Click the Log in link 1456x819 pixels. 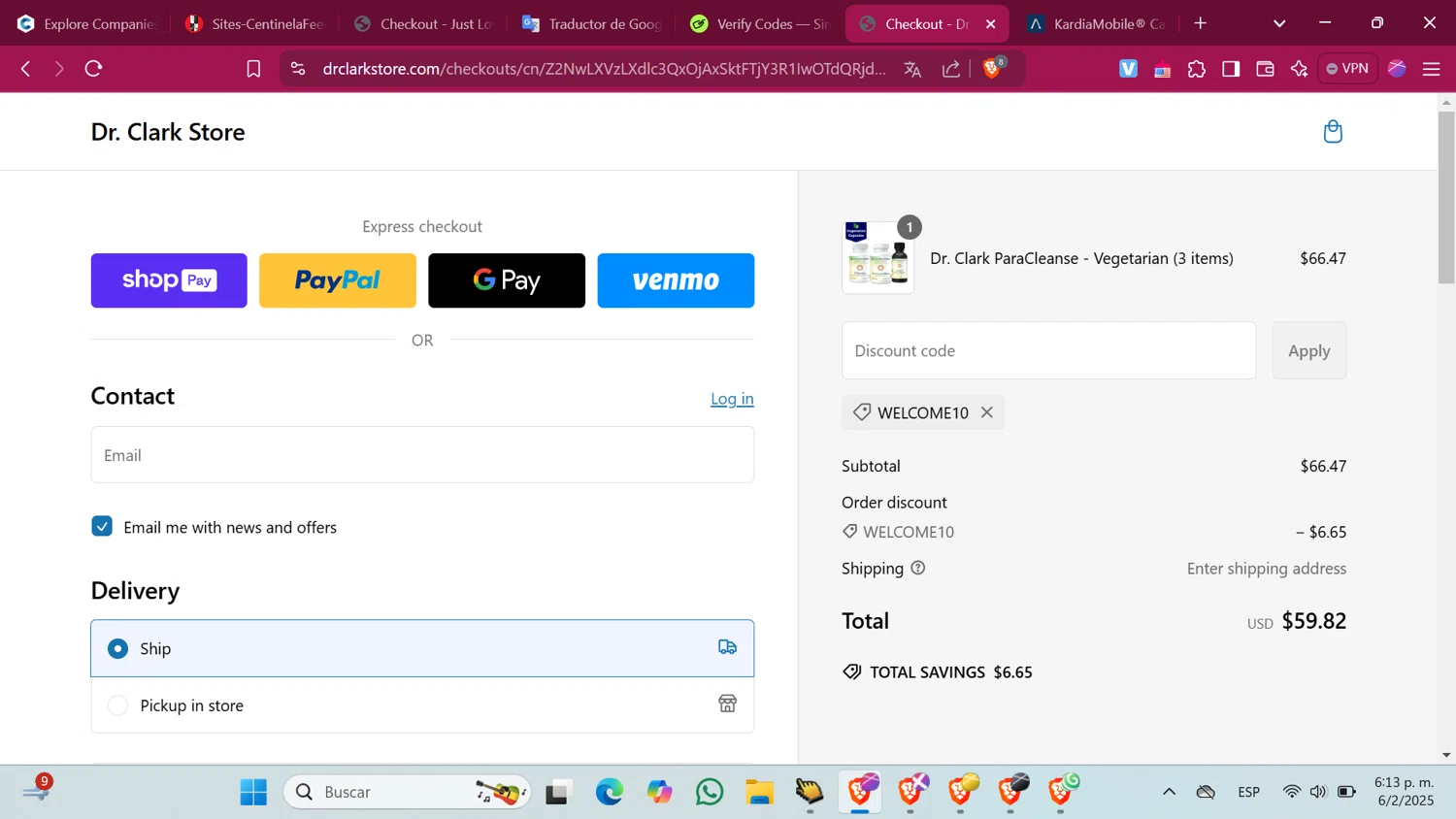click(732, 399)
